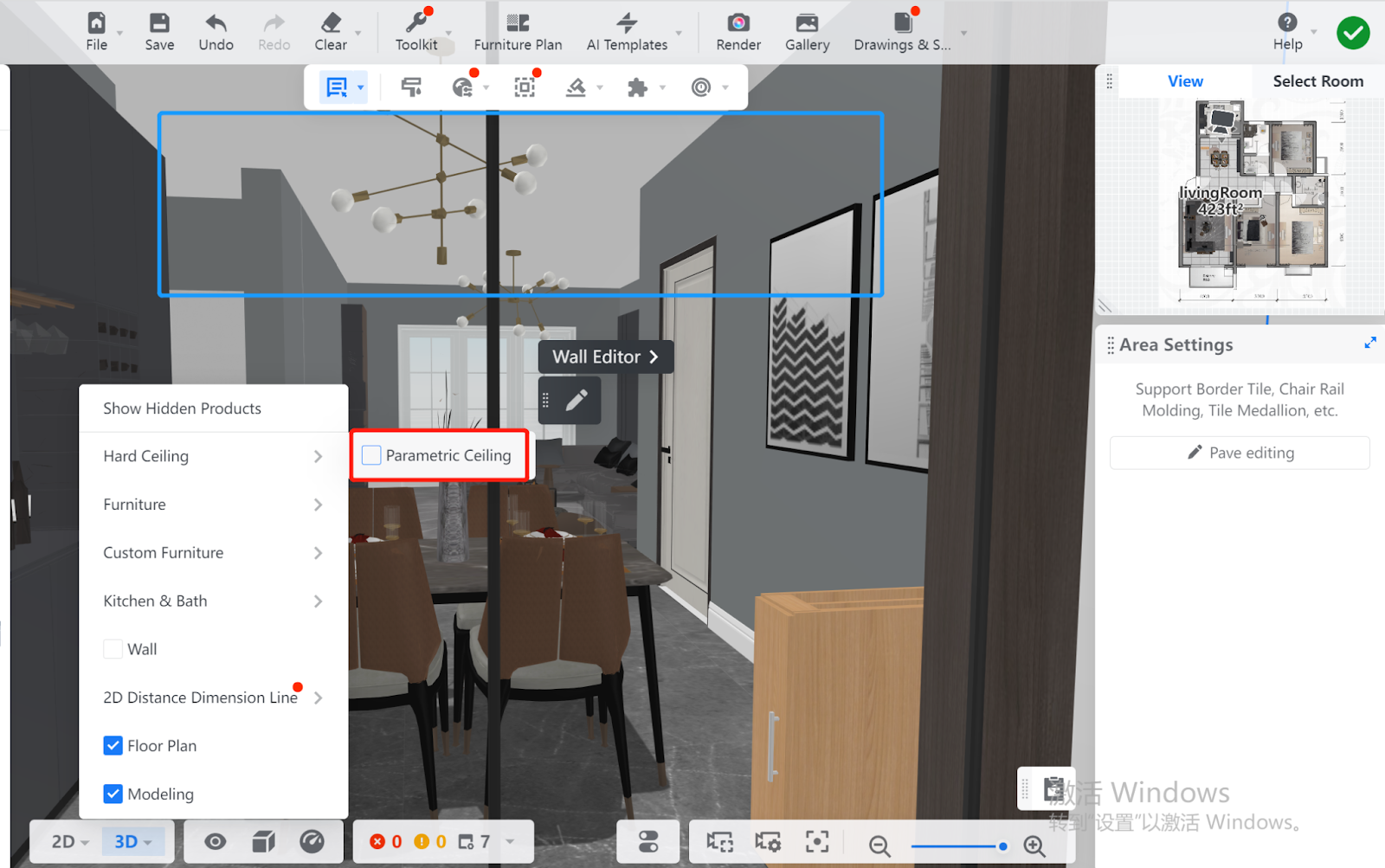This screenshot has height=868, width=1385.
Task: Select the frame selection tool
Action: pyautogui.click(x=525, y=87)
